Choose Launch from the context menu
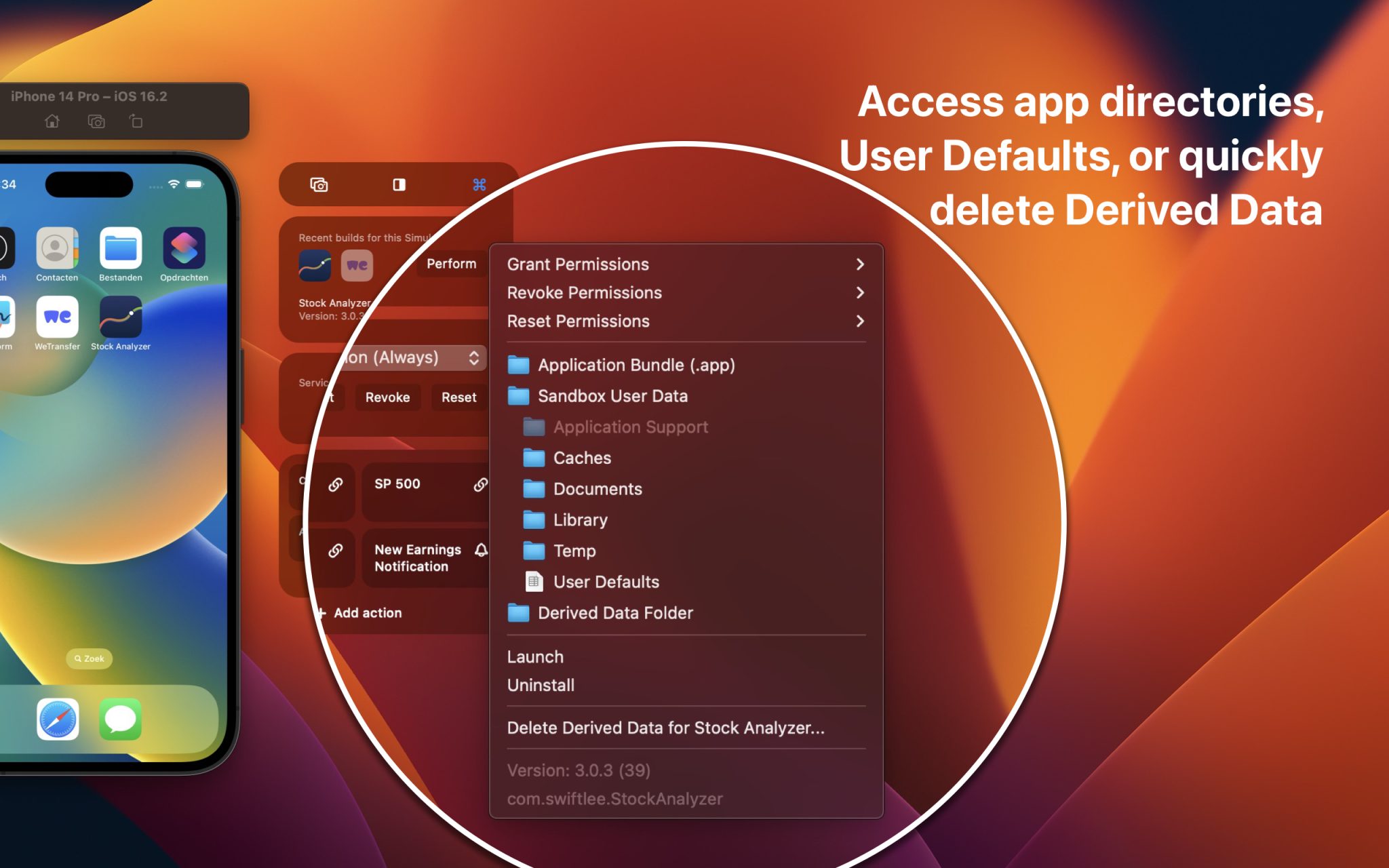The height and width of the screenshot is (868, 1389). (686, 657)
